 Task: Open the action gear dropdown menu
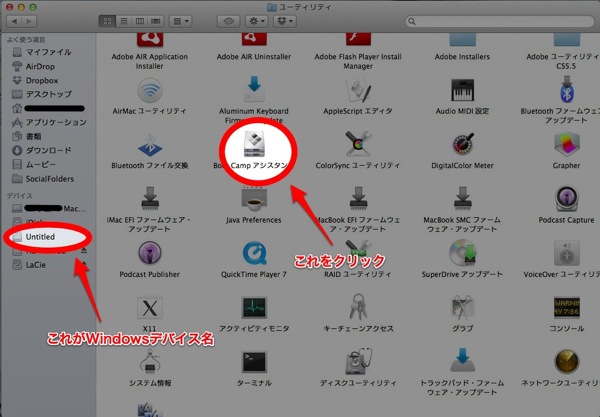256,21
